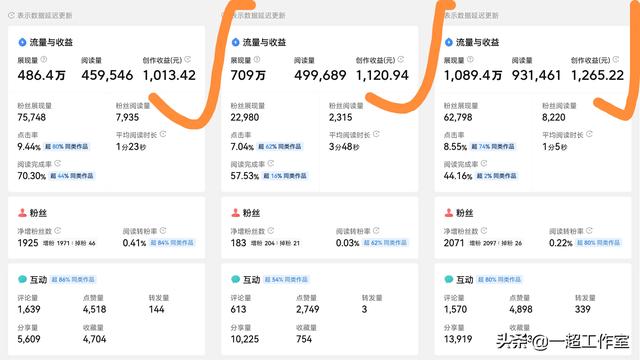Click the 超54%同类作品 badge beside 互动

pyautogui.click(x=286, y=280)
